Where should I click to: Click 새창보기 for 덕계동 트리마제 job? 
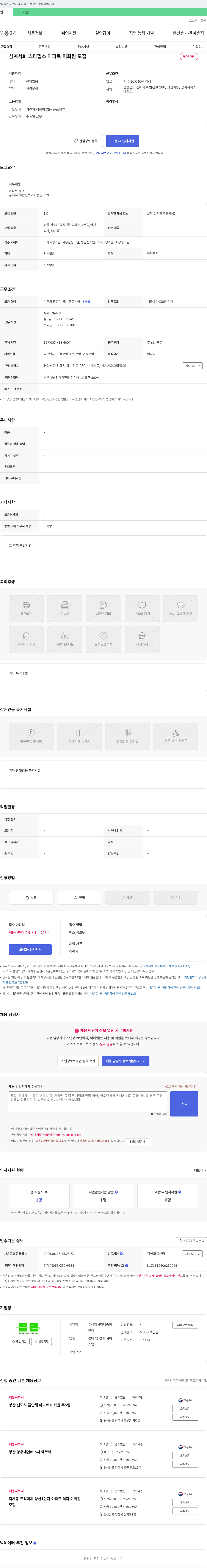coord(185,1511)
